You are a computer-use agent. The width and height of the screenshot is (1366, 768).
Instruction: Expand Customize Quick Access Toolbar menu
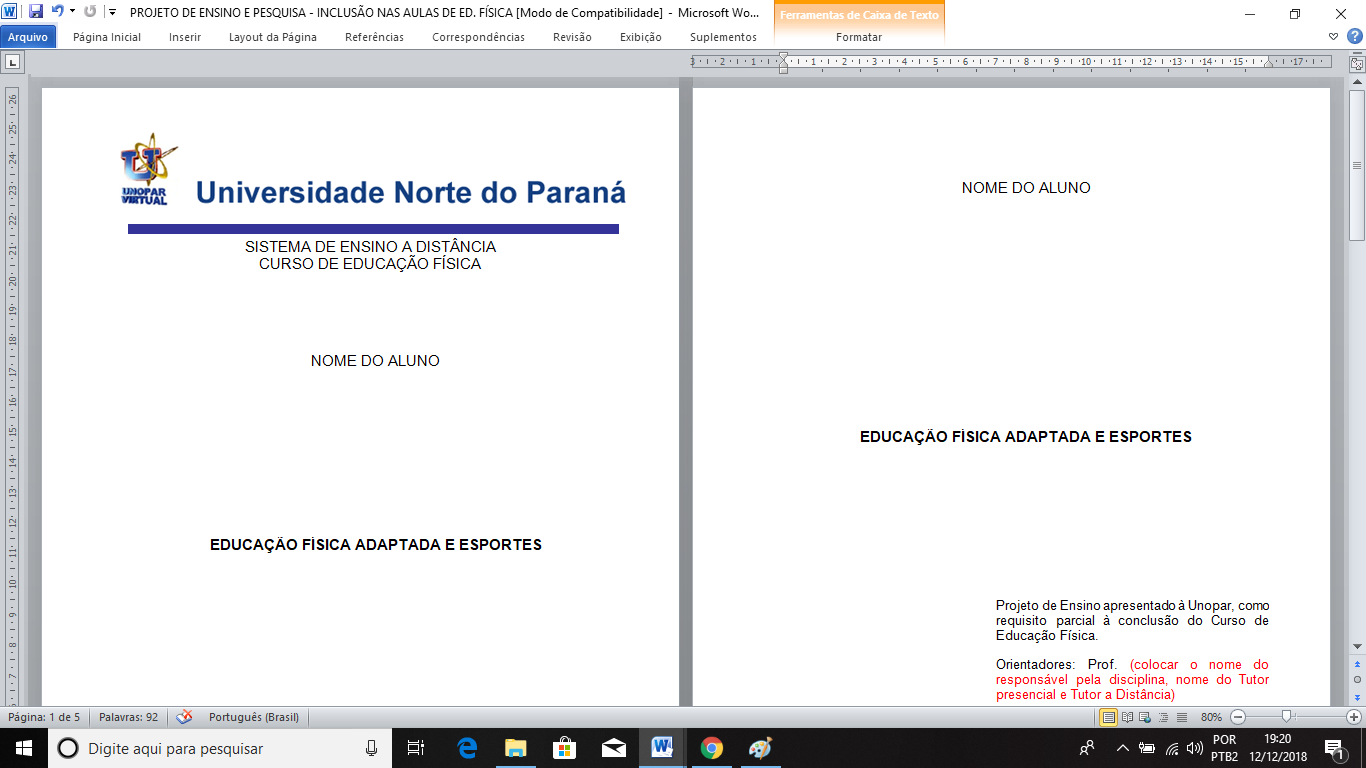coord(112,12)
